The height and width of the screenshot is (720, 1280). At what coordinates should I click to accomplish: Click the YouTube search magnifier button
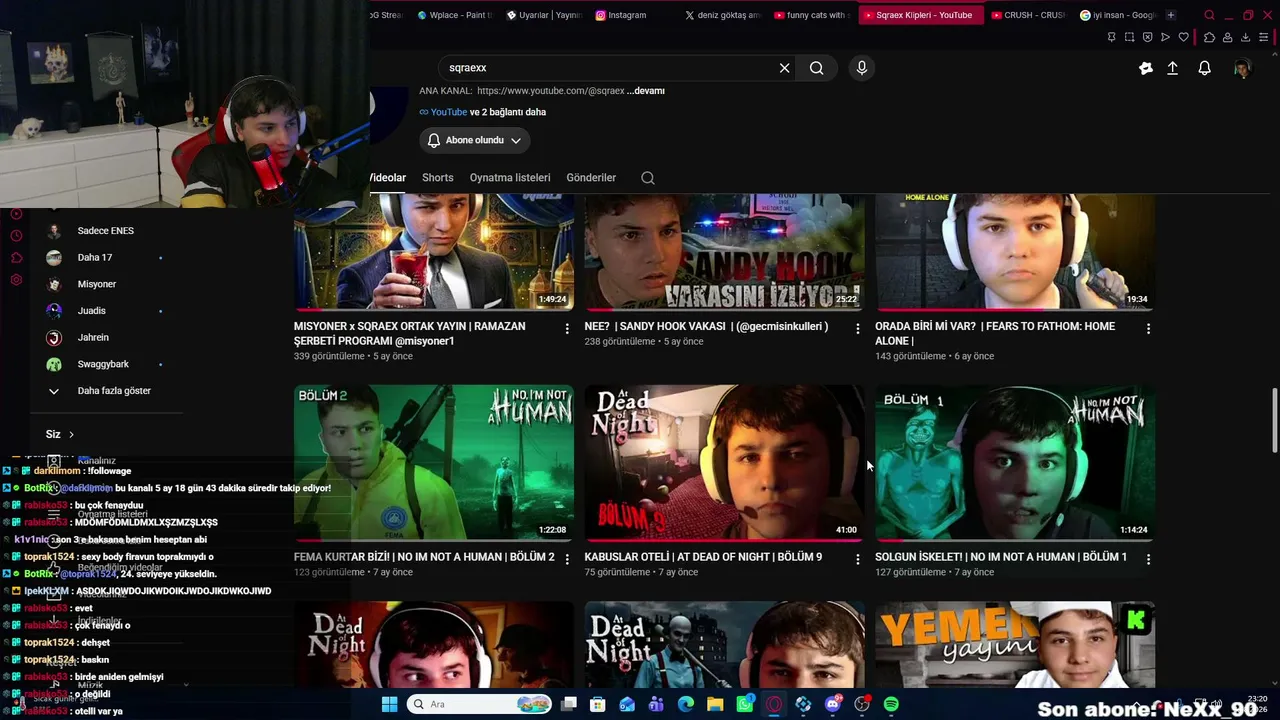(x=817, y=68)
